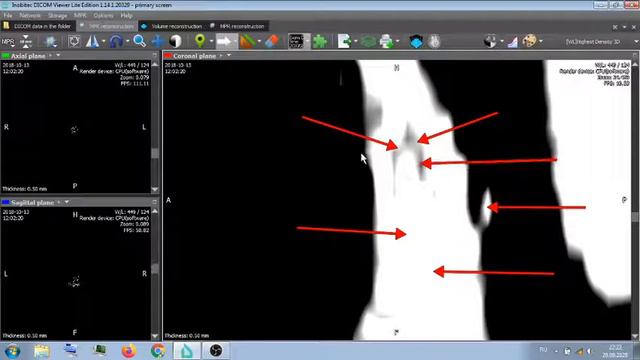The width and height of the screenshot is (640, 360).
Task: Open dropdown arrow next to blue arc tool
Action: [128, 41]
